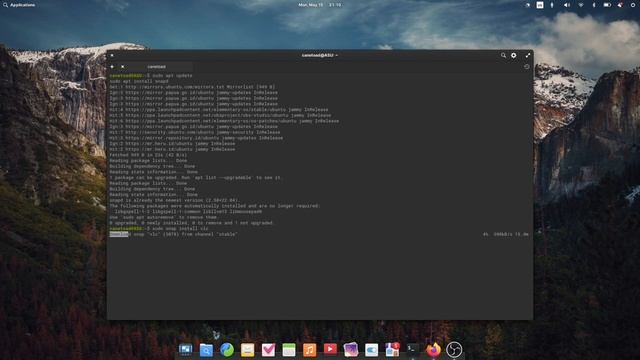Image resolution: width=640 pixels, height=360 pixels.
Task: Open the session power indicator
Action: tap(633, 5)
